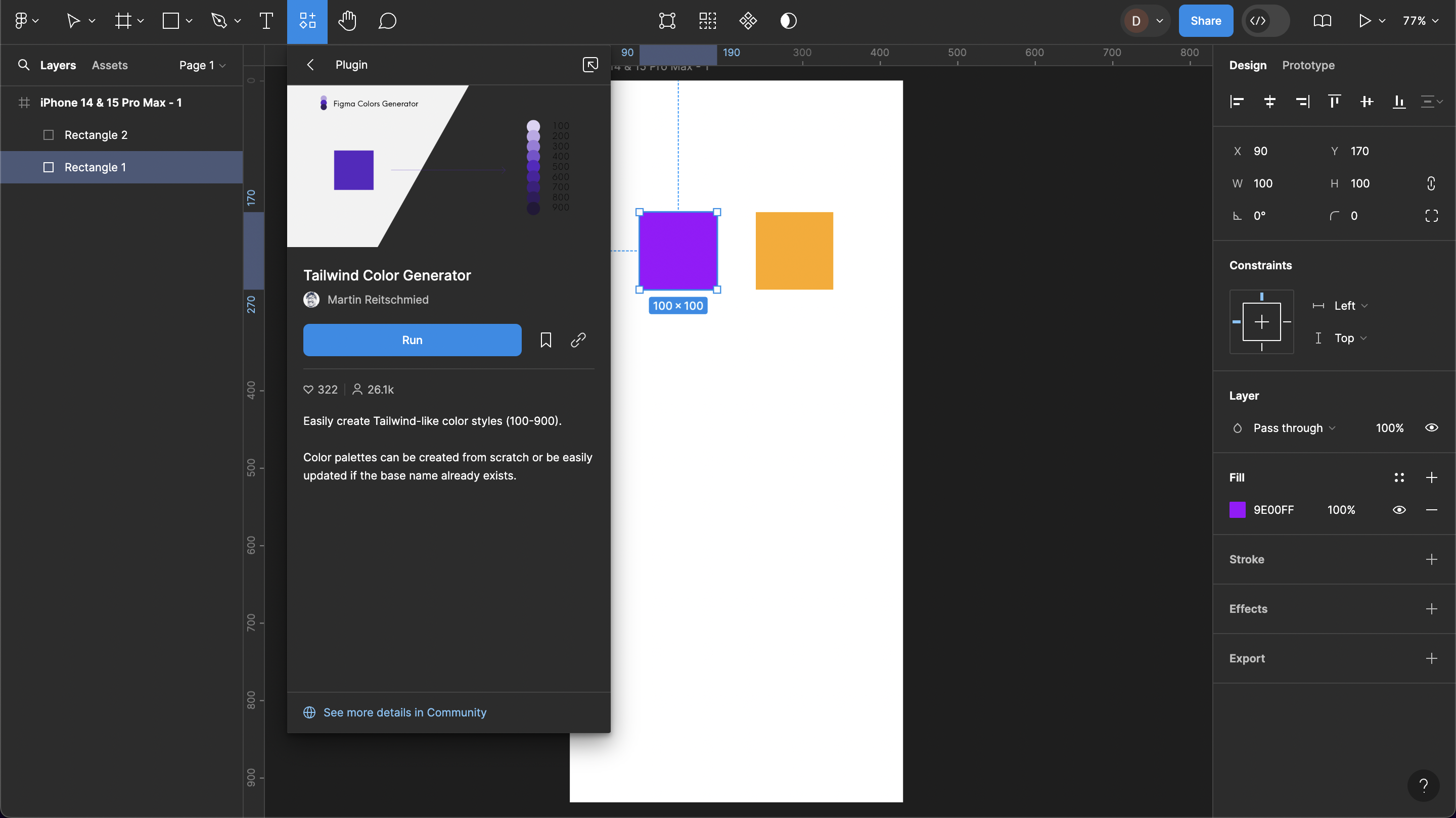Run the Tailwind Color Generator plugin
The height and width of the screenshot is (818, 1456).
click(412, 340)
